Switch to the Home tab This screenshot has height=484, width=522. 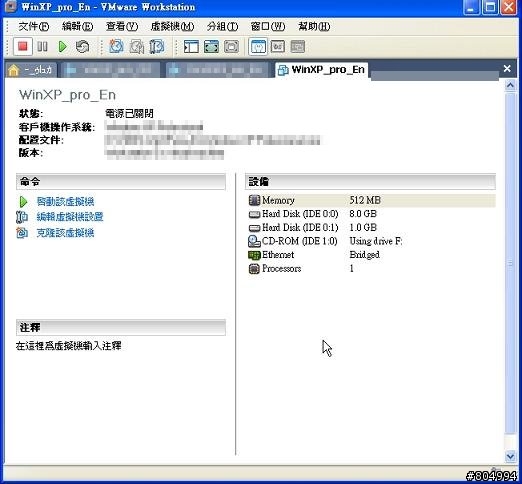[x=31, y=70]
